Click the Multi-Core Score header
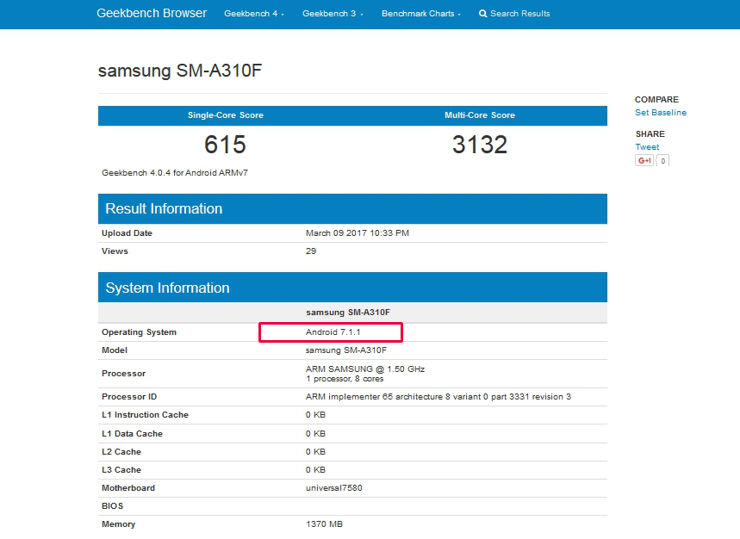 point(479,115)
